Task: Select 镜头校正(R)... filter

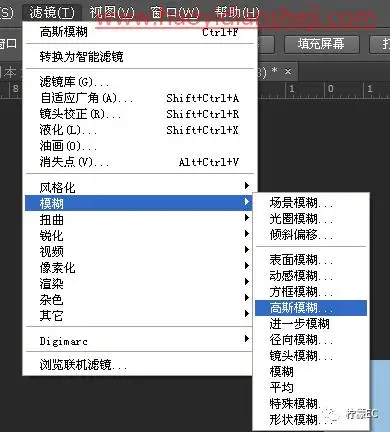Action: (x=139, y=114)
